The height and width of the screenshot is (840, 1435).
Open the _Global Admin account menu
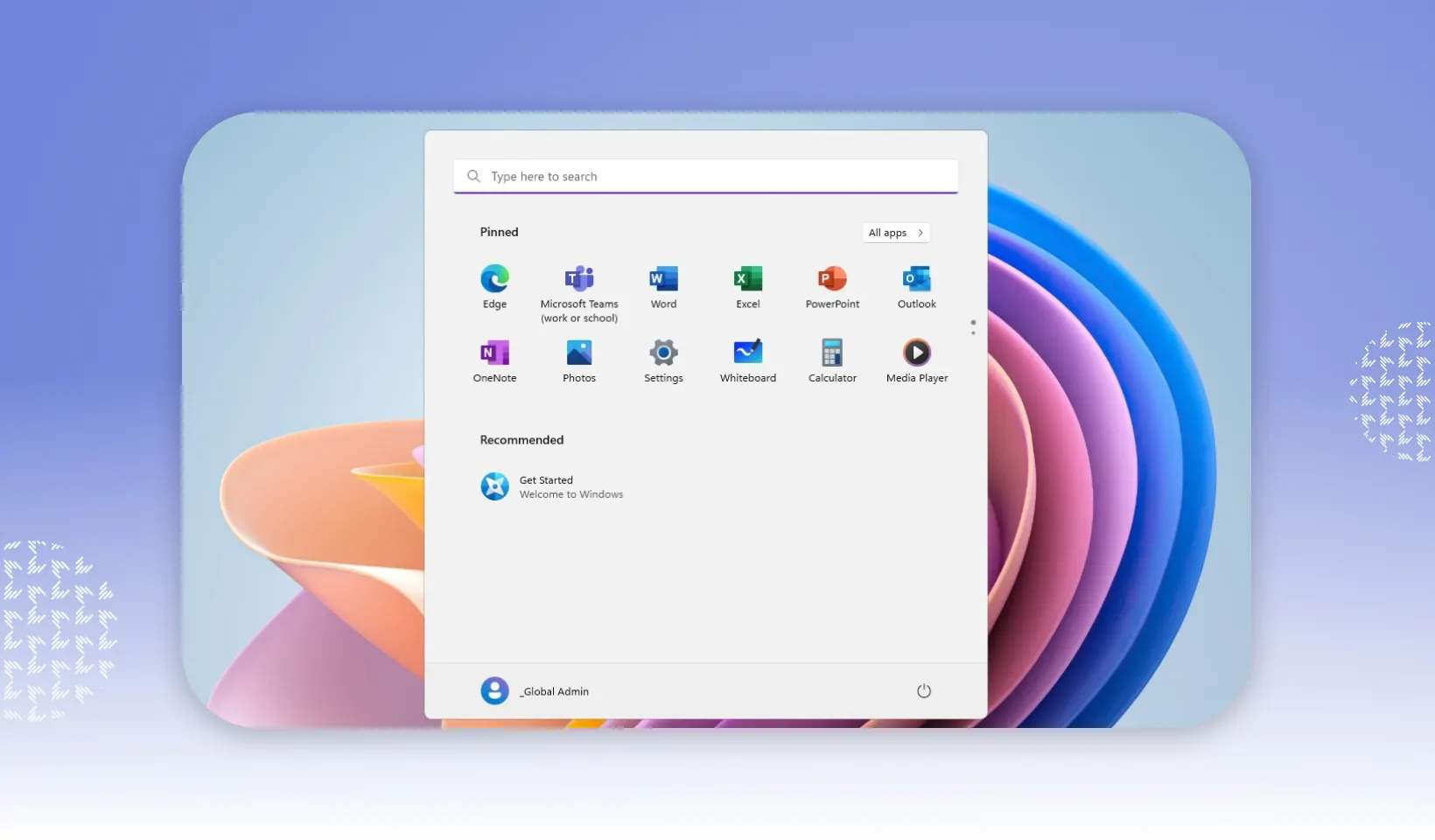click(554, 691)
